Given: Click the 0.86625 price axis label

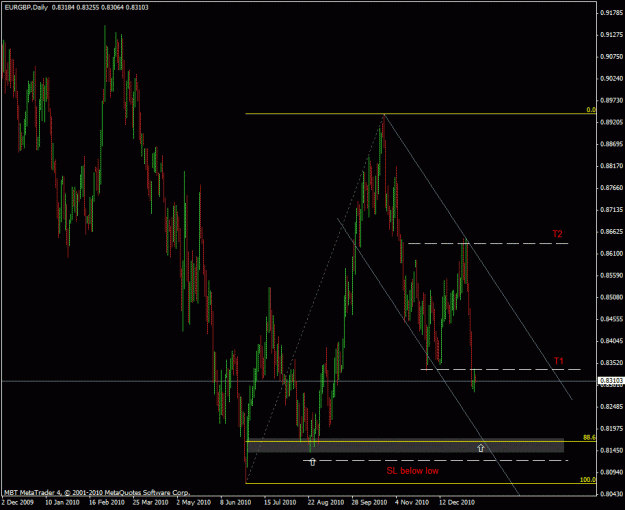Looking at the screenshot, I should pos(612,232).
